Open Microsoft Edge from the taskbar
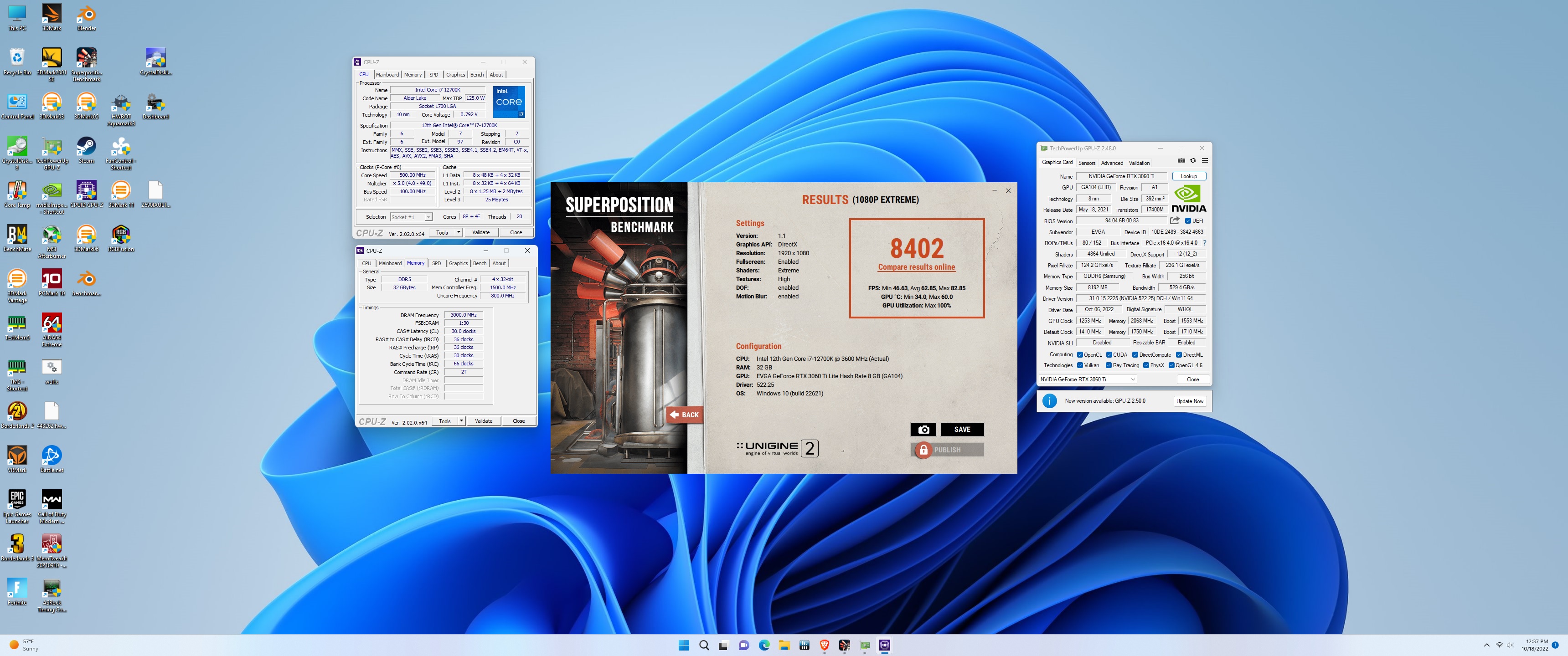The width and height of the screenshot is (1568, 656). [x=764, y=645]
